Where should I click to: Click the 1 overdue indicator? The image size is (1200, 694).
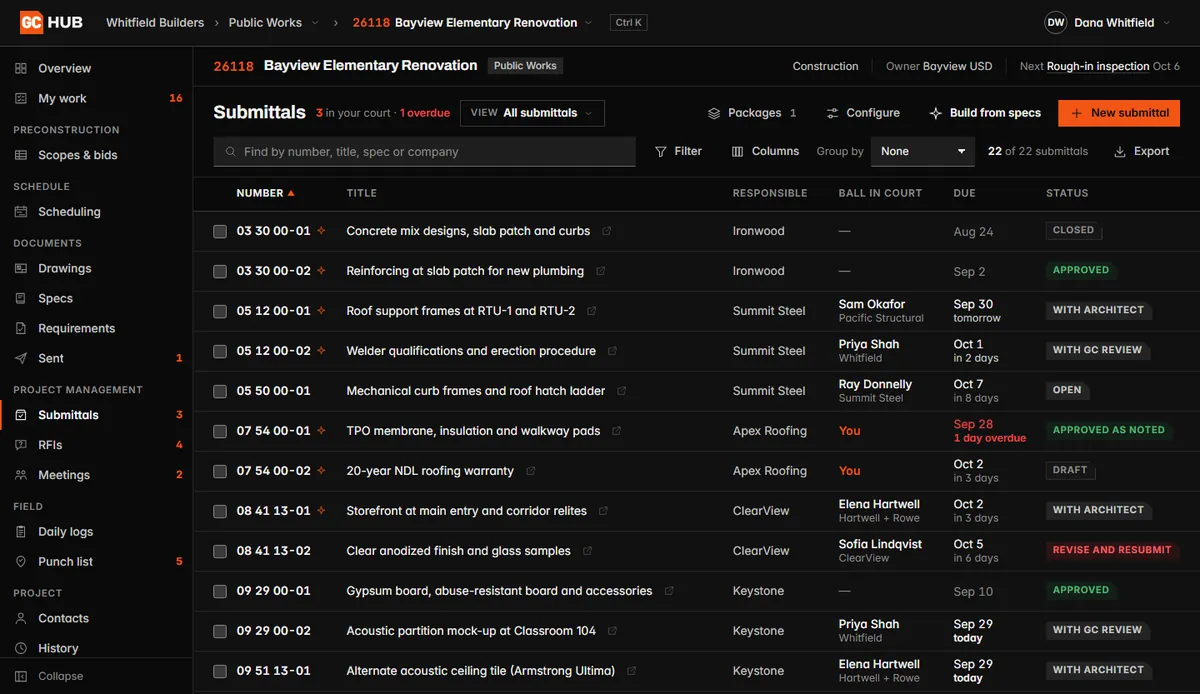click(x=425, y=113)
